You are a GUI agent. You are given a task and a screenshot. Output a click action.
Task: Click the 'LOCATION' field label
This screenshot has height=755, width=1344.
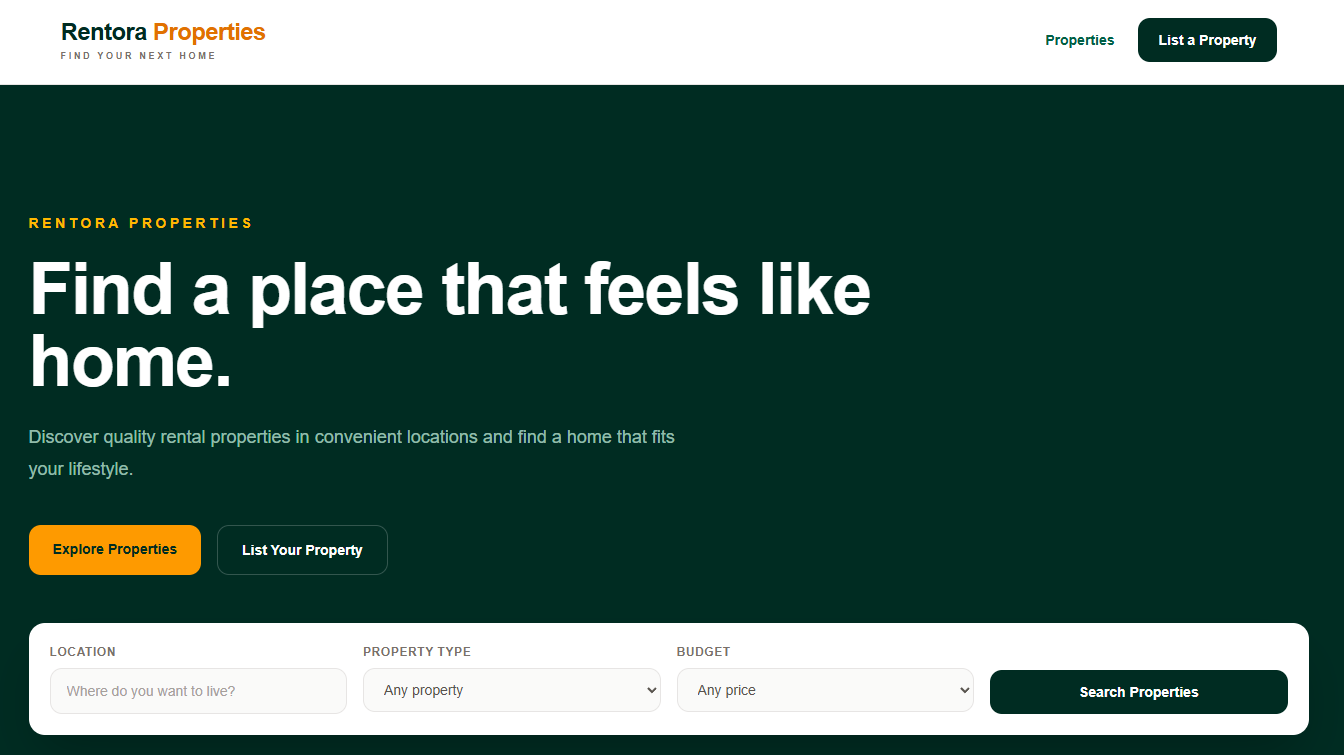(x=83, y=651)
